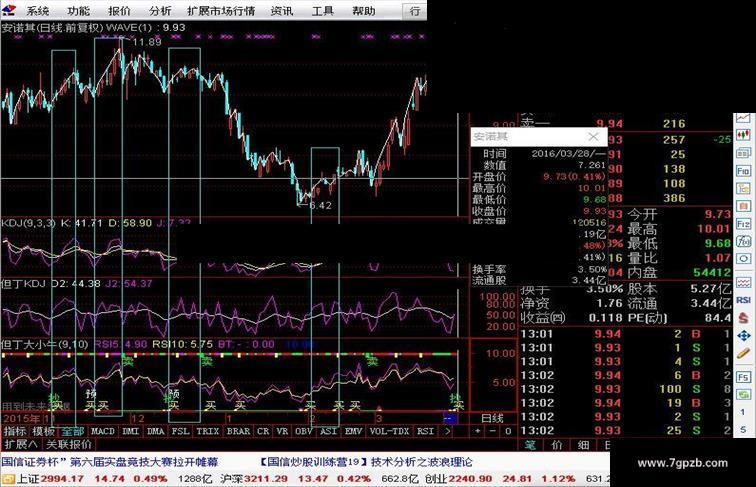The image size is (756, 487).
Task: Click the F10 icon in right sidebar
Action: pyautogui.click(x=743, y=171)
